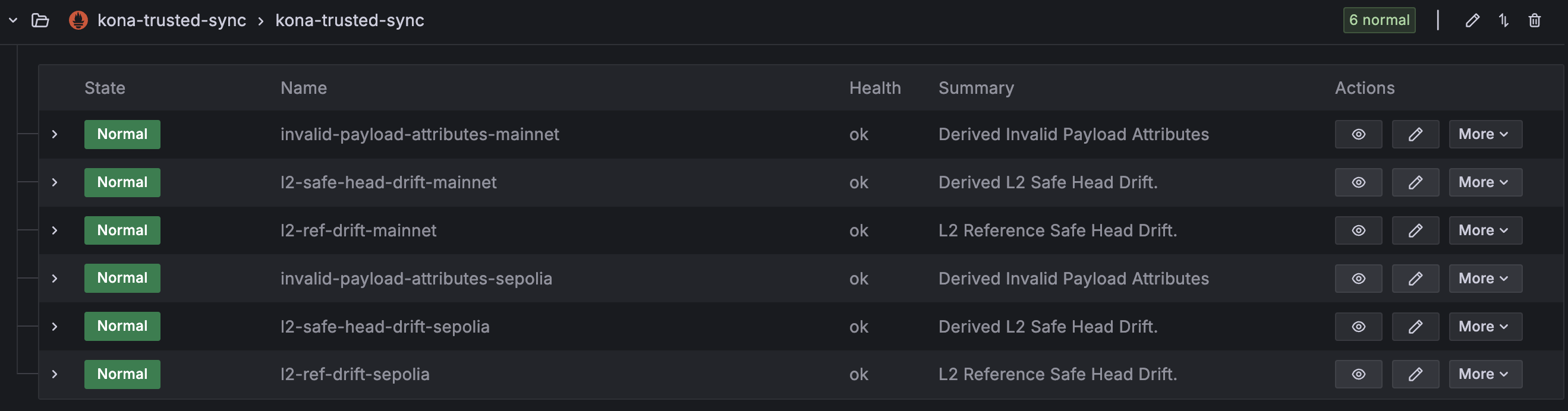Edit the kona-trusted-sync rule group
Image resolution: width=1568 pixels, height=411 pixels.
[x=1472, y=21]
